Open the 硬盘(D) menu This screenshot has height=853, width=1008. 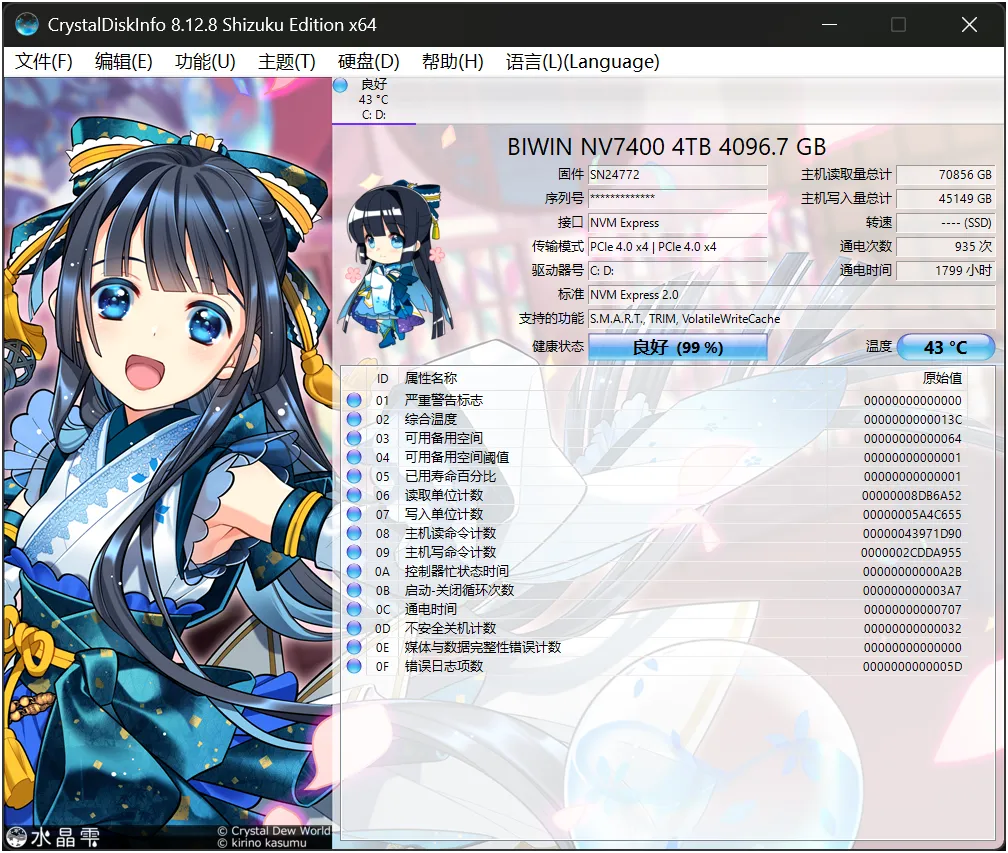pyautogui.click(x=368, y=62)
